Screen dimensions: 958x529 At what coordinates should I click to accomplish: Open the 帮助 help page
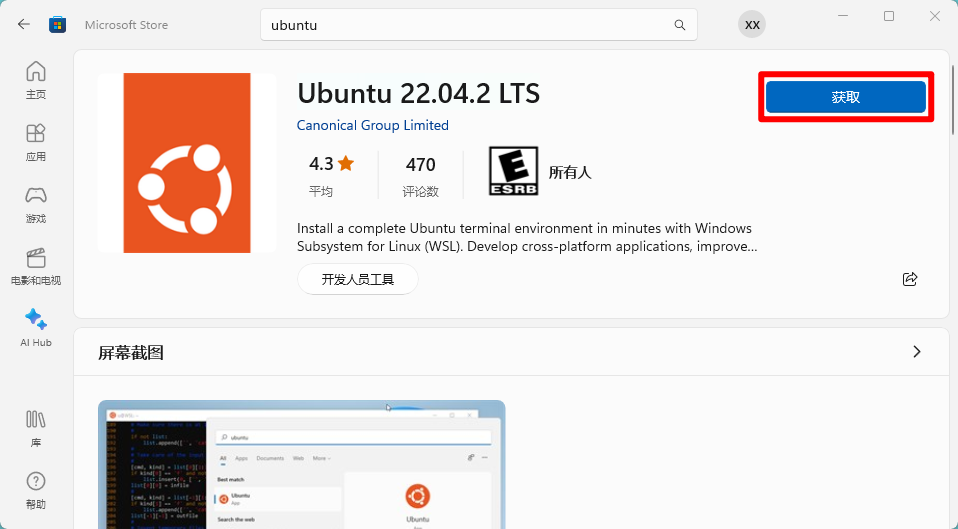[36, 490]
